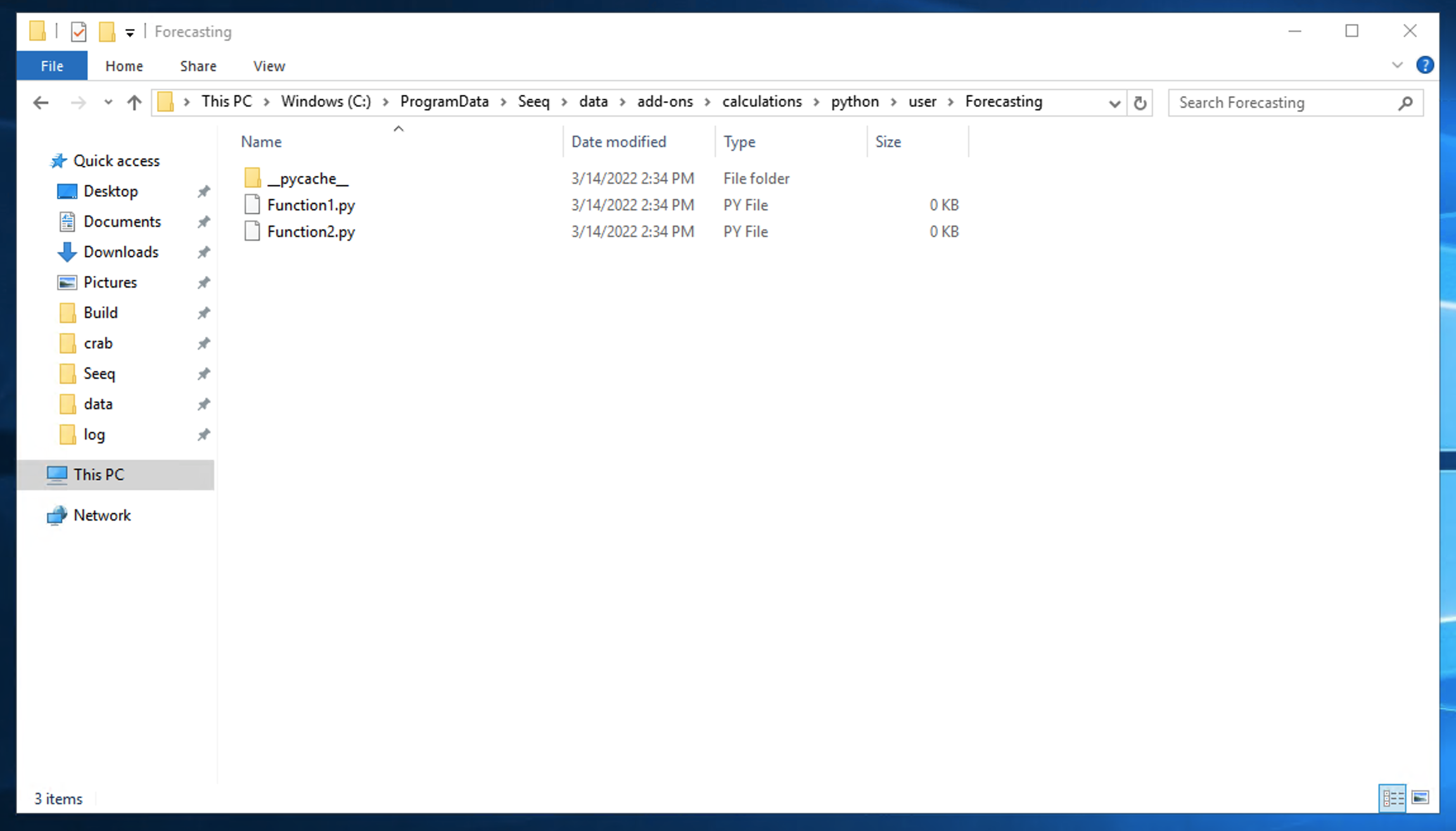The image size is (1456, 831).
Task: Switch to large thumbnails view
Action: point(1421,799)
